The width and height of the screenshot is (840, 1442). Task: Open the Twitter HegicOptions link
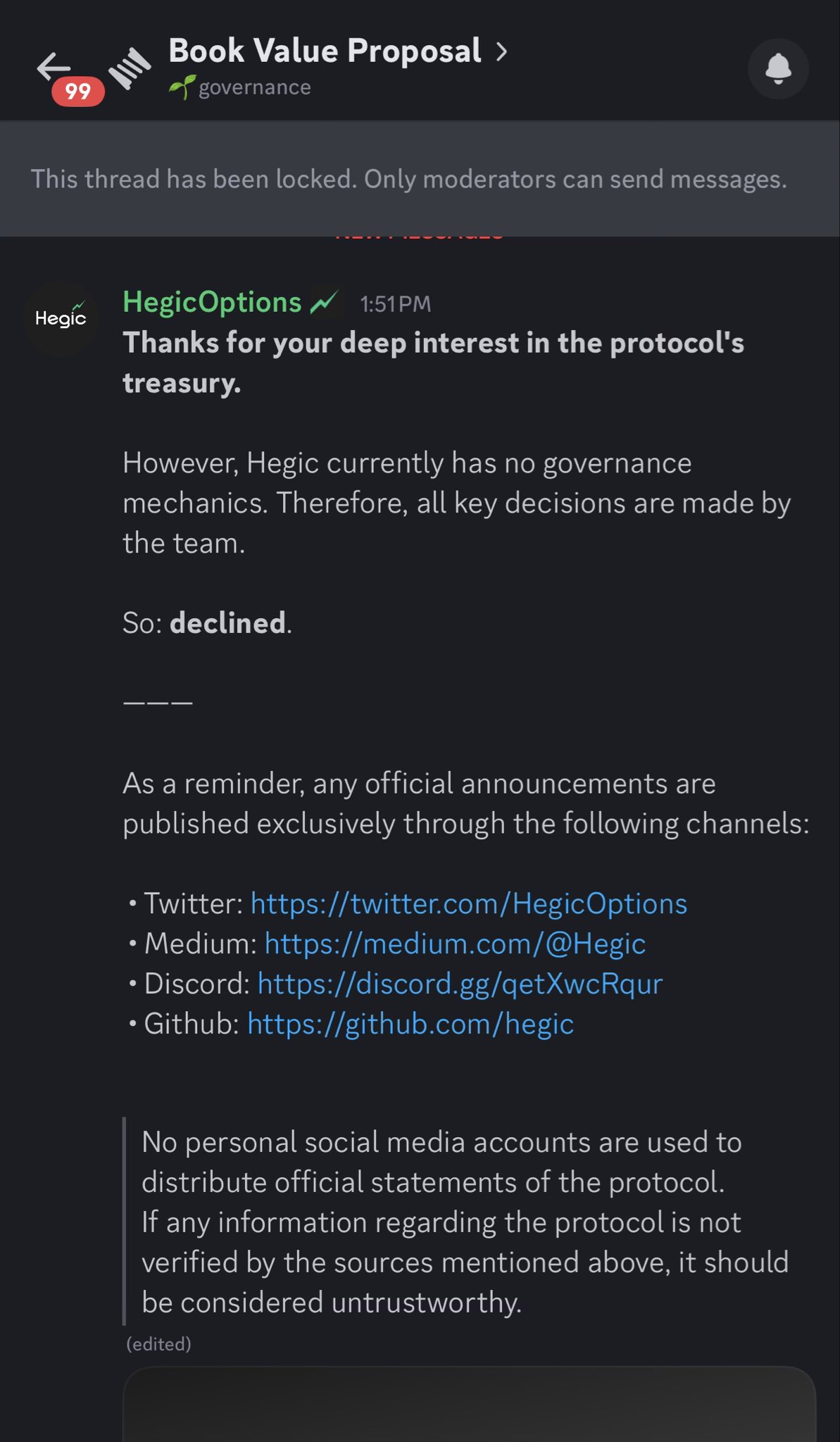pos(468,903)
